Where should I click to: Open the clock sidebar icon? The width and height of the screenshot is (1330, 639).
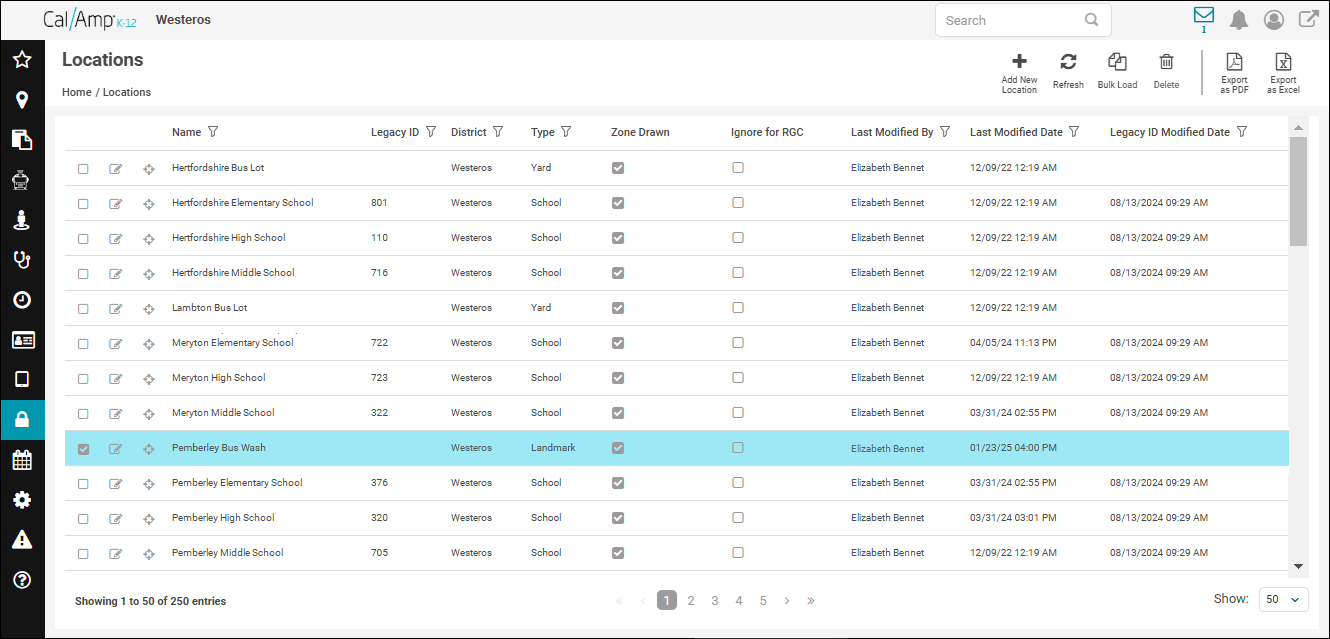coord(22,300)
